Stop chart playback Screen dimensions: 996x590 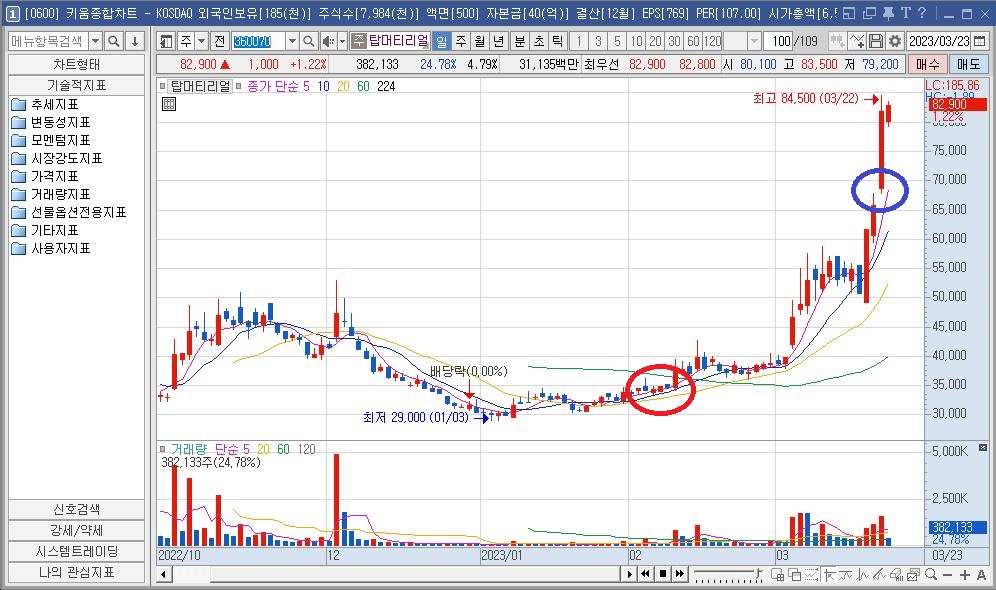[x=663, y=574]
